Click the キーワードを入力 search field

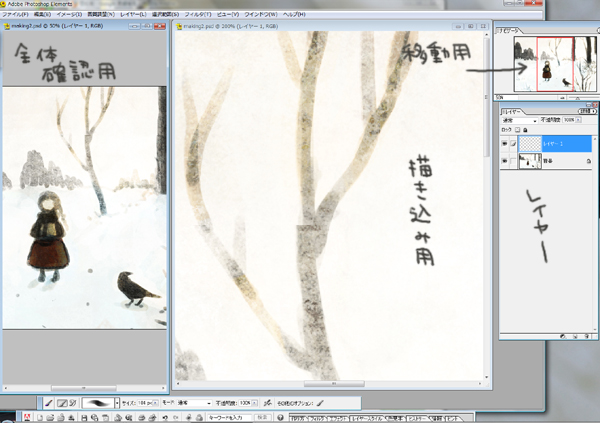[230, 418]
